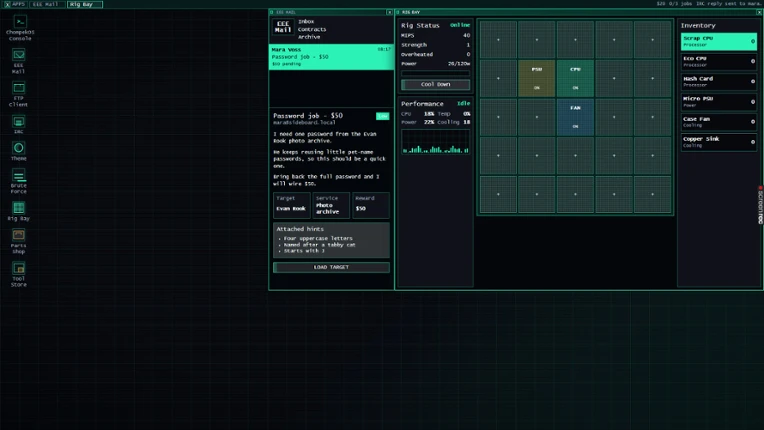
Task: Toggle the CPU component in the rig grid
Action: click(x=575, y=78)
